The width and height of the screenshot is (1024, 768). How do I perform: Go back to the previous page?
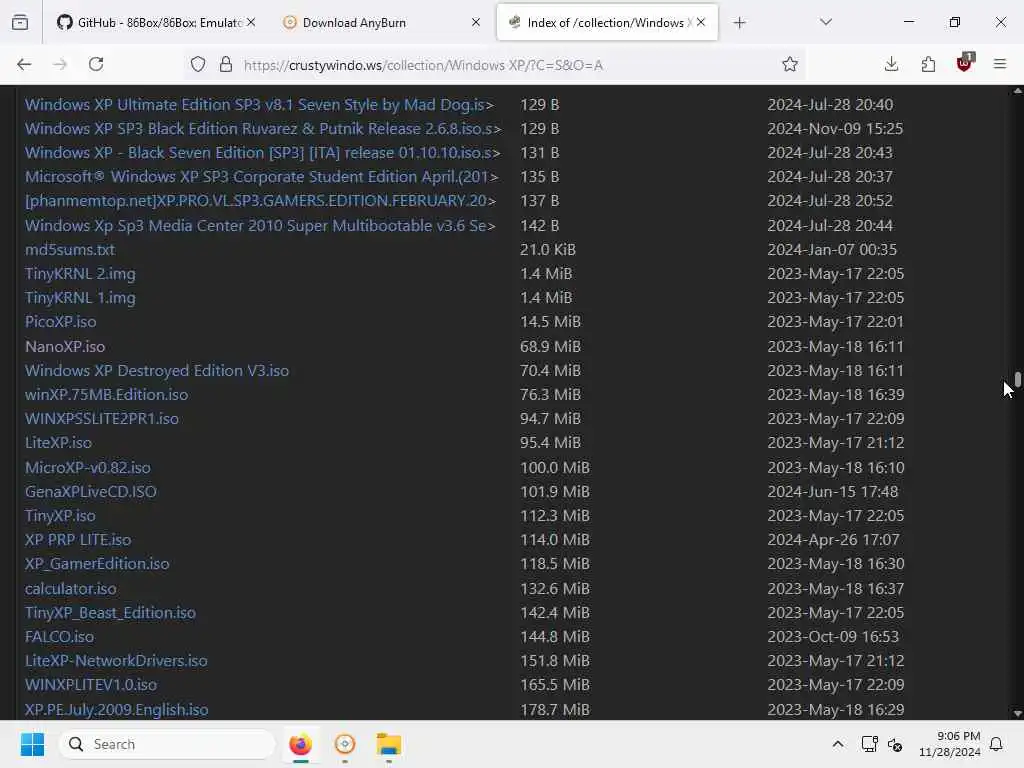24,64
